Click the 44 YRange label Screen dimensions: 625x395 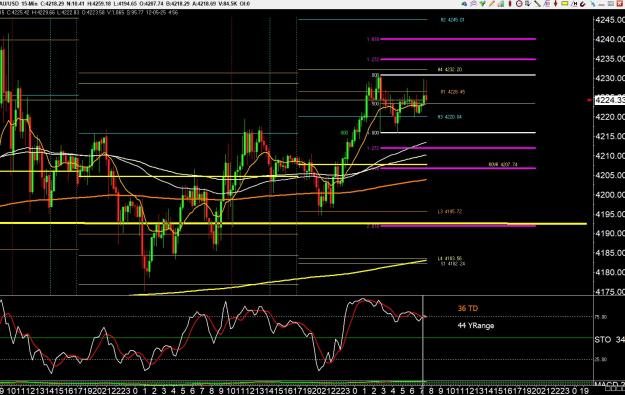coord(476,326)
